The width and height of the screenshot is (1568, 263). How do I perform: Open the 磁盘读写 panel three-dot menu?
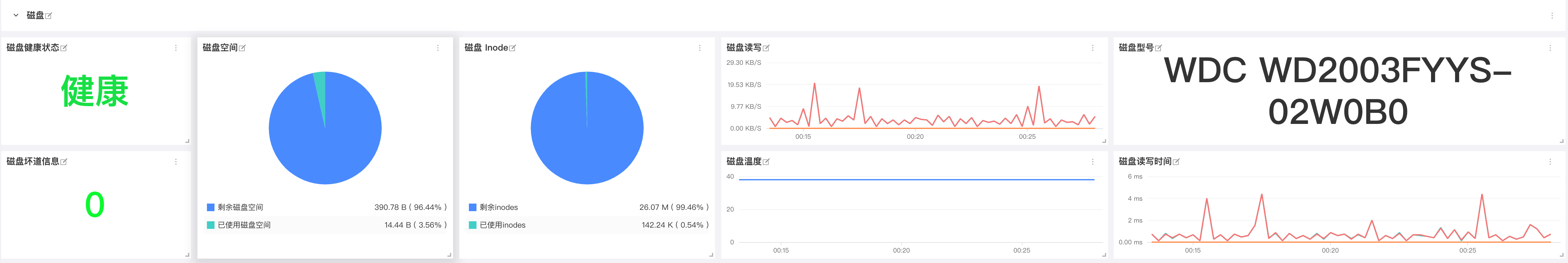[x=1092, y=47]
